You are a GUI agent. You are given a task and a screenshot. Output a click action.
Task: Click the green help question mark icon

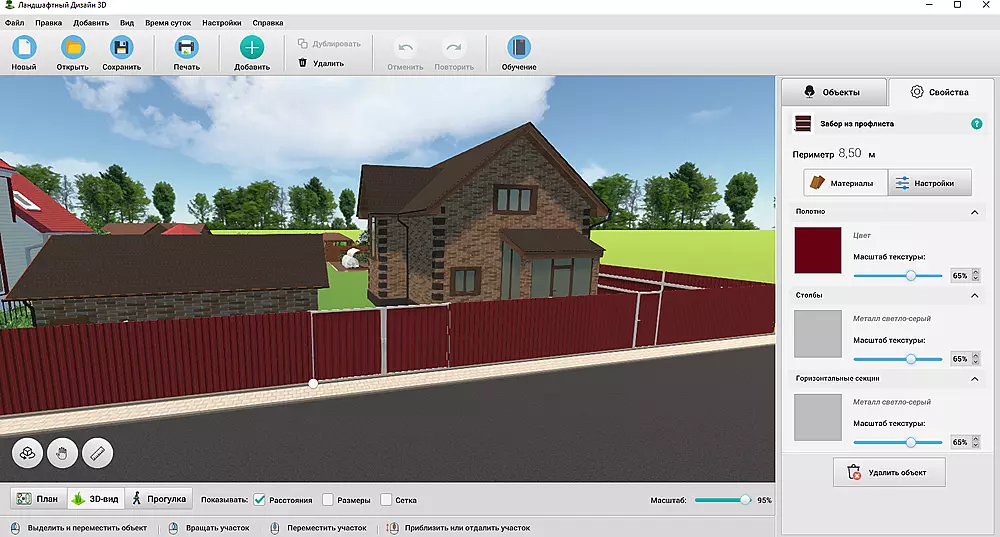pyautogui.click(x=976, y=124)
